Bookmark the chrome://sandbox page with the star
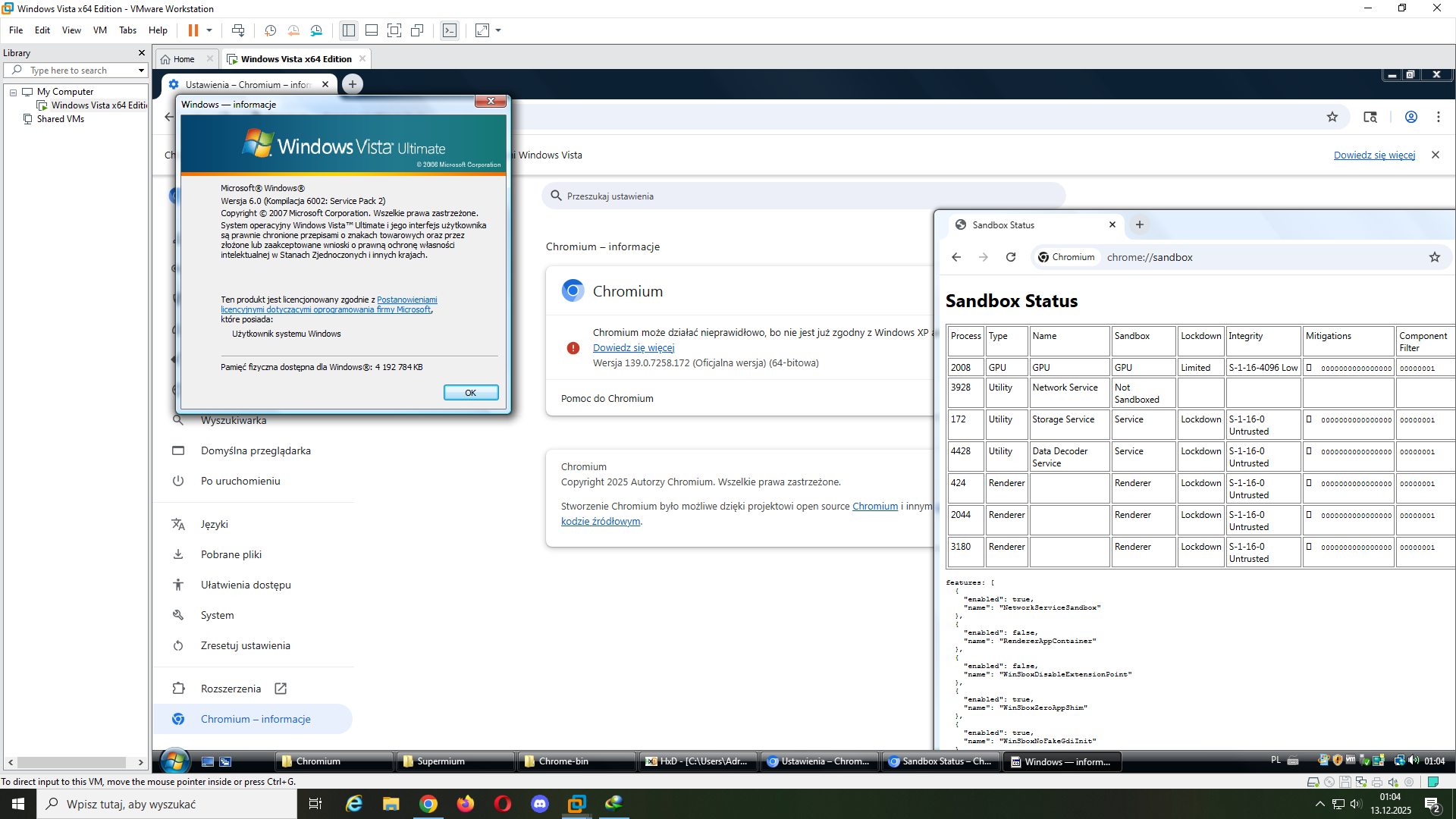This screenshot has height=819, width=1456. 1434,257
